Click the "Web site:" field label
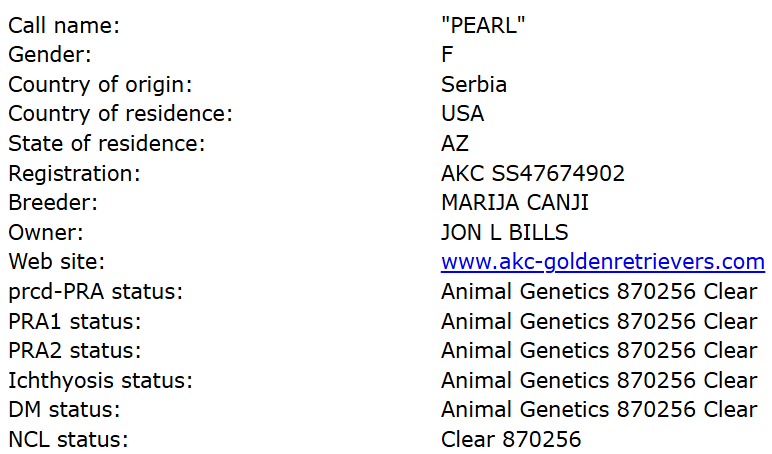Screen dimensions: 772x454 pyautogui.click(x=56, y=262)
